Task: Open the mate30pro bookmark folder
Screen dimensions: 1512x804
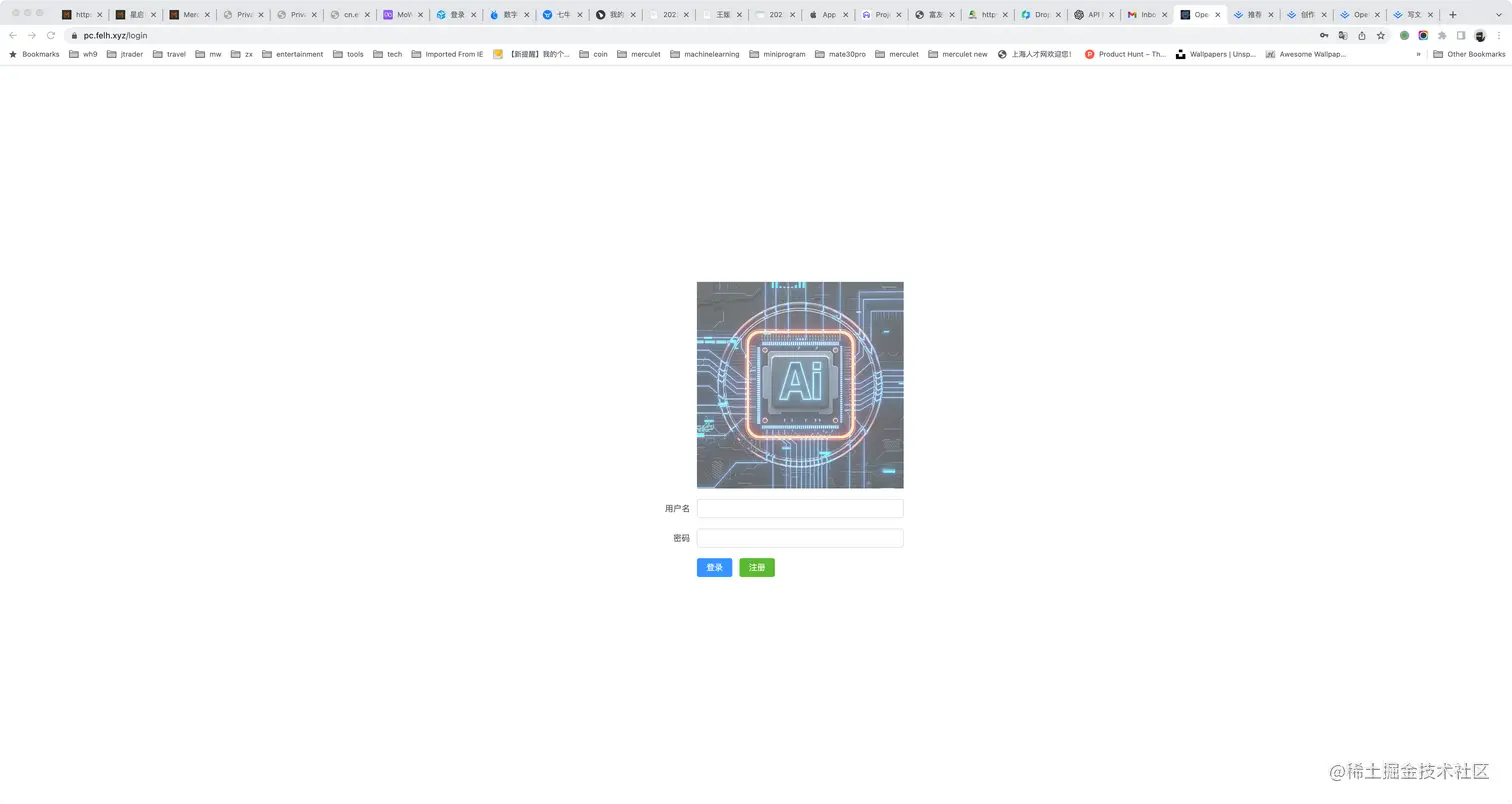Action: 840,54
